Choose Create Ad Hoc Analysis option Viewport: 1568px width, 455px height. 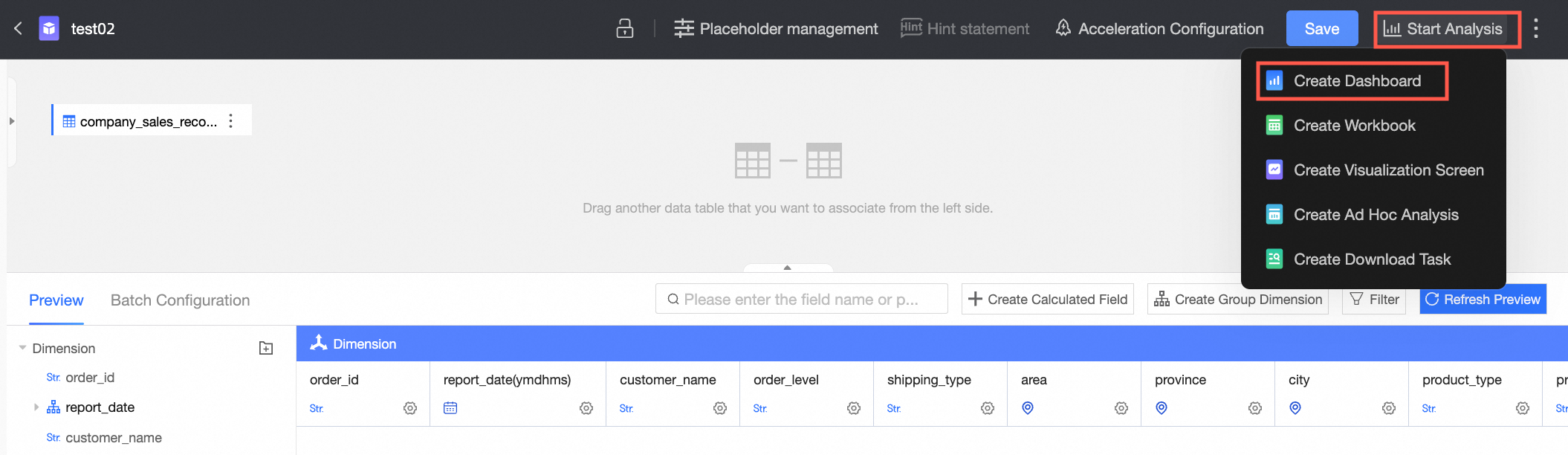[1376, 215]
